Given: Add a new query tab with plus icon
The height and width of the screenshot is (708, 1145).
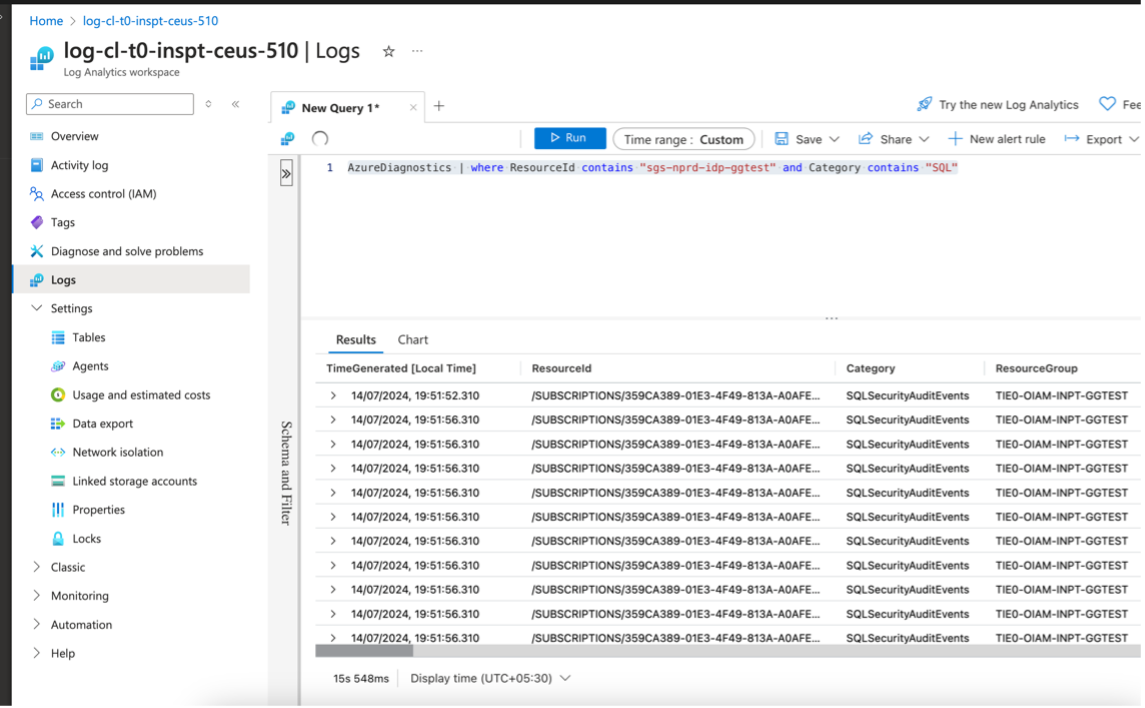Looking at the screenshot, I should coord(438,107).
